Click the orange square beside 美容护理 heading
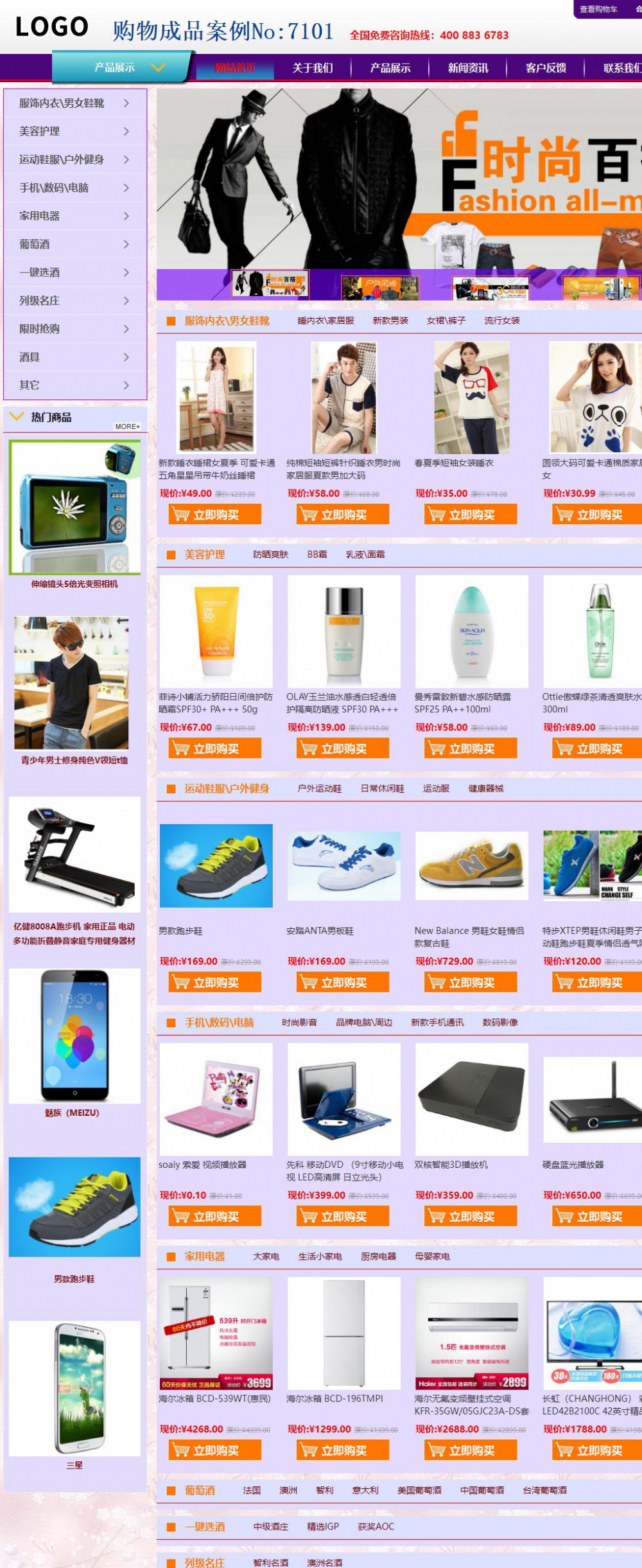Screen dimensions: 642x1568 [171, 554]
